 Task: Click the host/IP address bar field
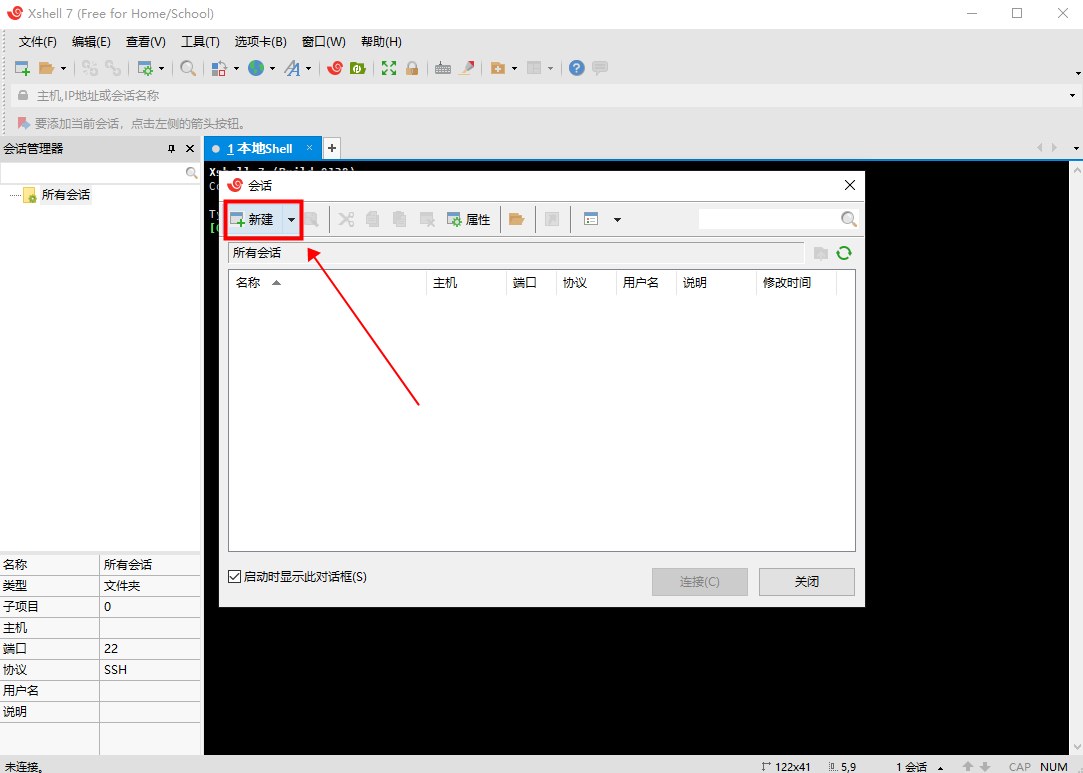[x=539, y=95]
